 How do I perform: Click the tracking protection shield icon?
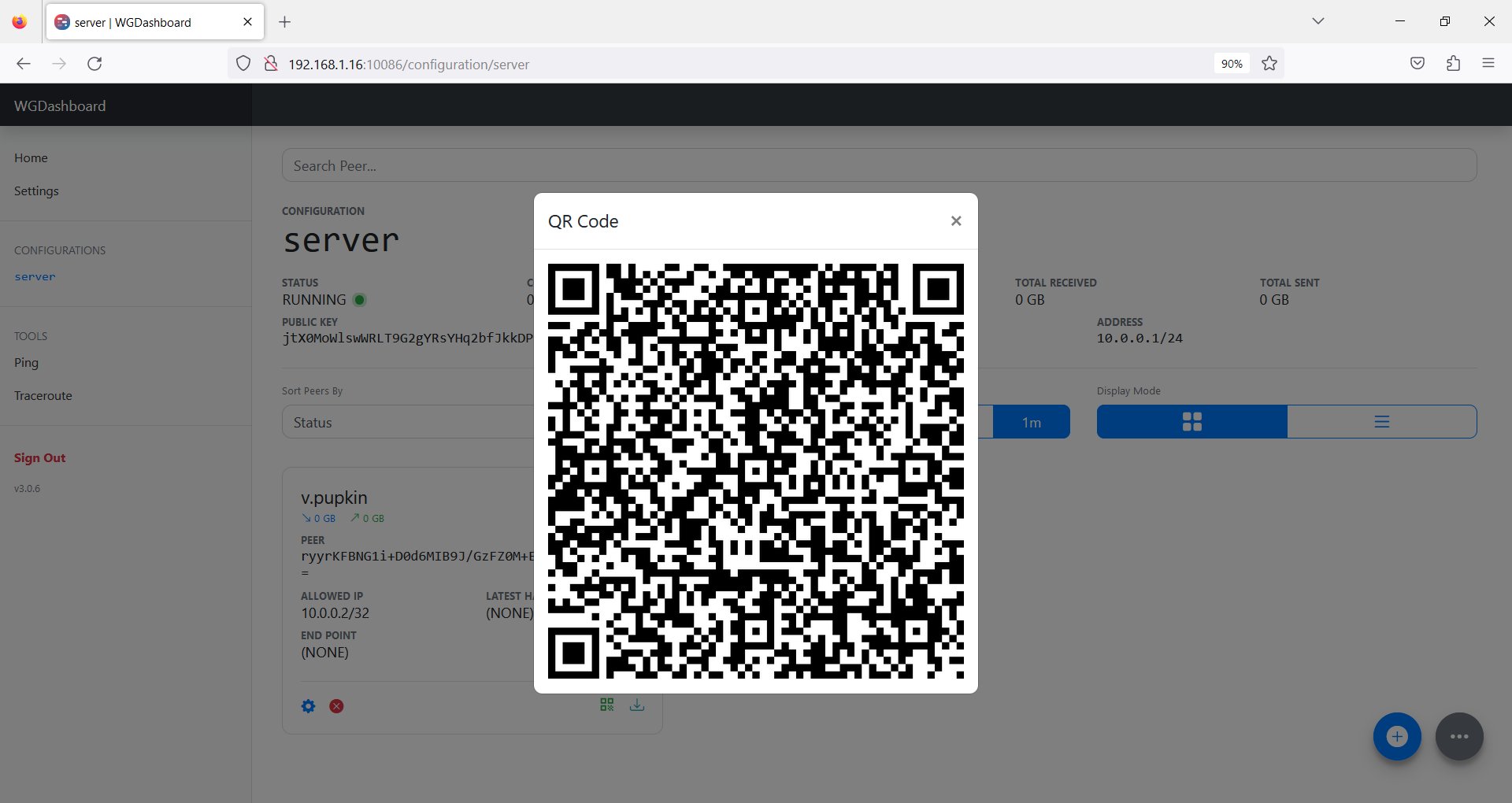click(243, 64)
